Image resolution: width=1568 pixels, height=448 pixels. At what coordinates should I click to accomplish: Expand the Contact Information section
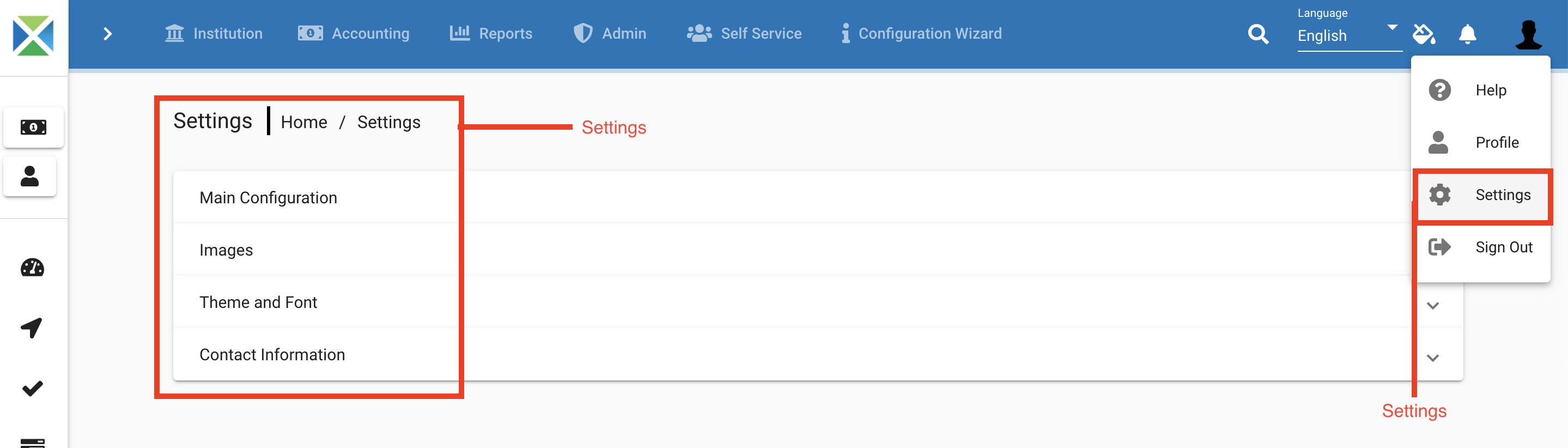[1433, 358]
